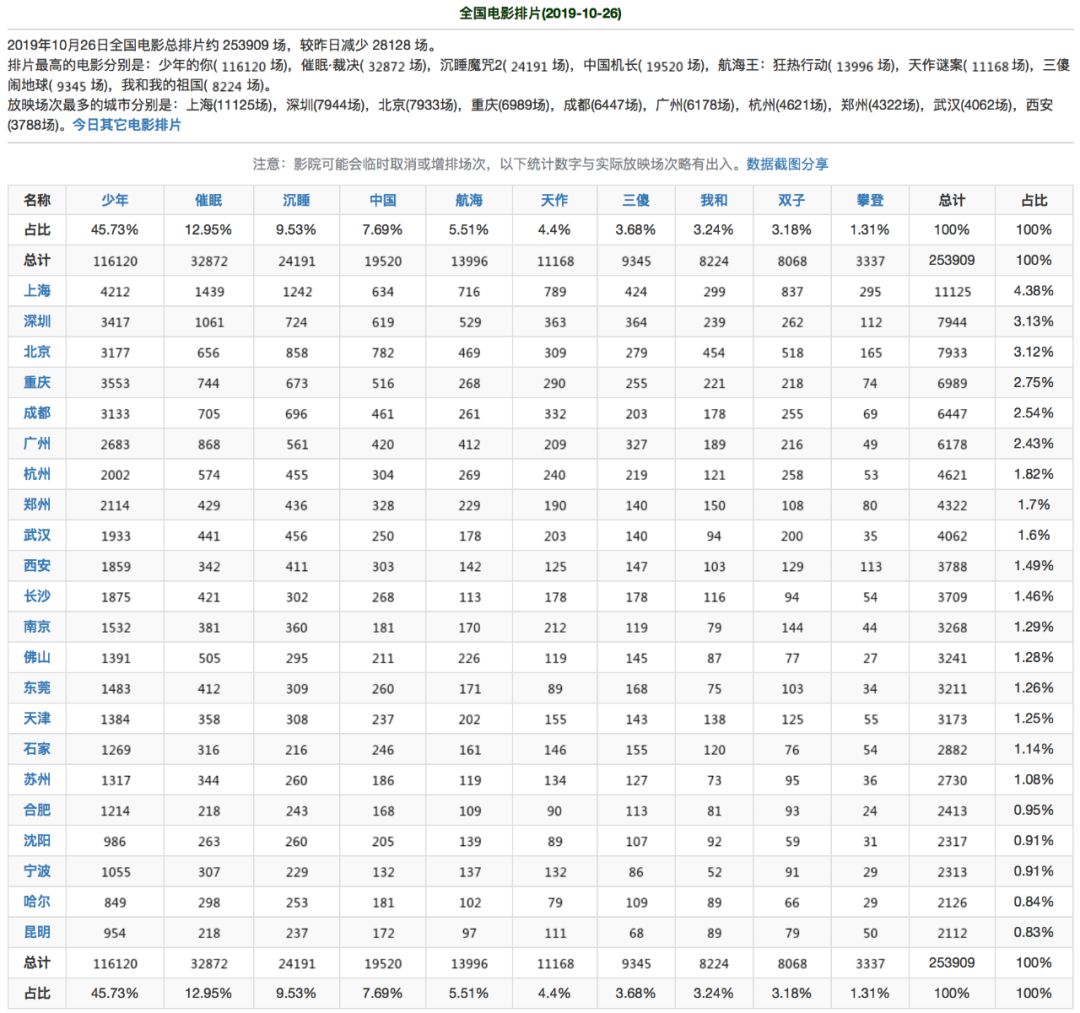Click the 占比 column header at far right
The image size is (1080, 1013).
(x=1034, y=200)
